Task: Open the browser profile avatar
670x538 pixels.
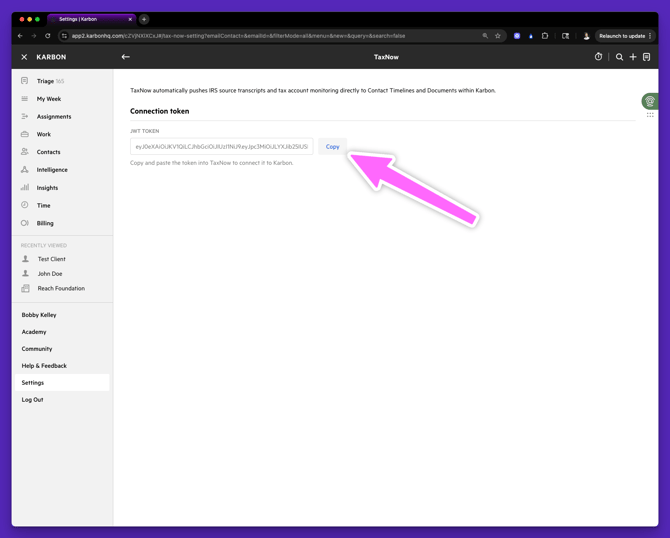Action: point(586,36)
